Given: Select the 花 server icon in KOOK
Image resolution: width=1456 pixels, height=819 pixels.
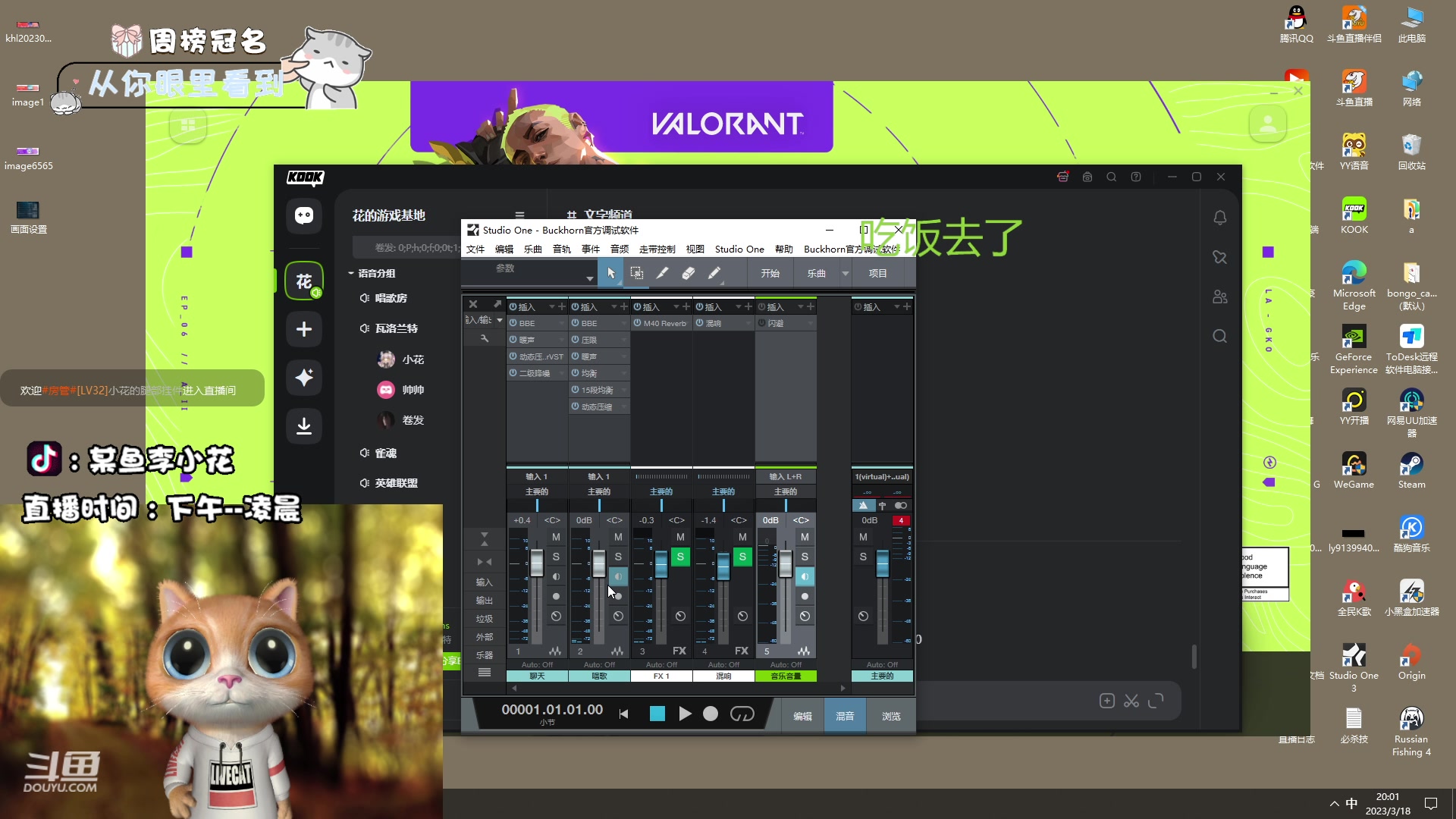Looking at the screenshot, I should [x=304, y=281].
